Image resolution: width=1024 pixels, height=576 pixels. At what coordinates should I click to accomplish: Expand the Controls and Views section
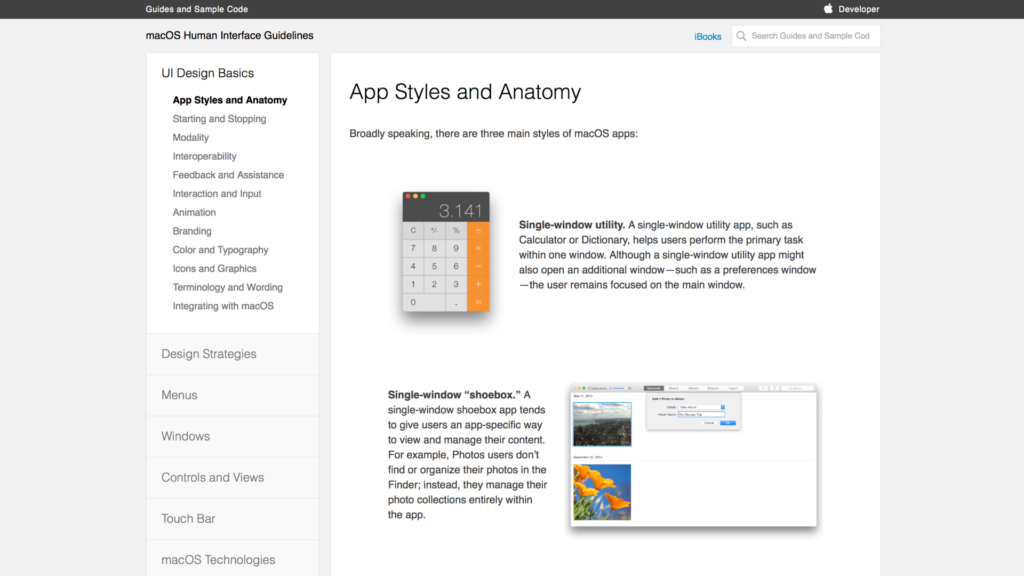coord(232,477)
